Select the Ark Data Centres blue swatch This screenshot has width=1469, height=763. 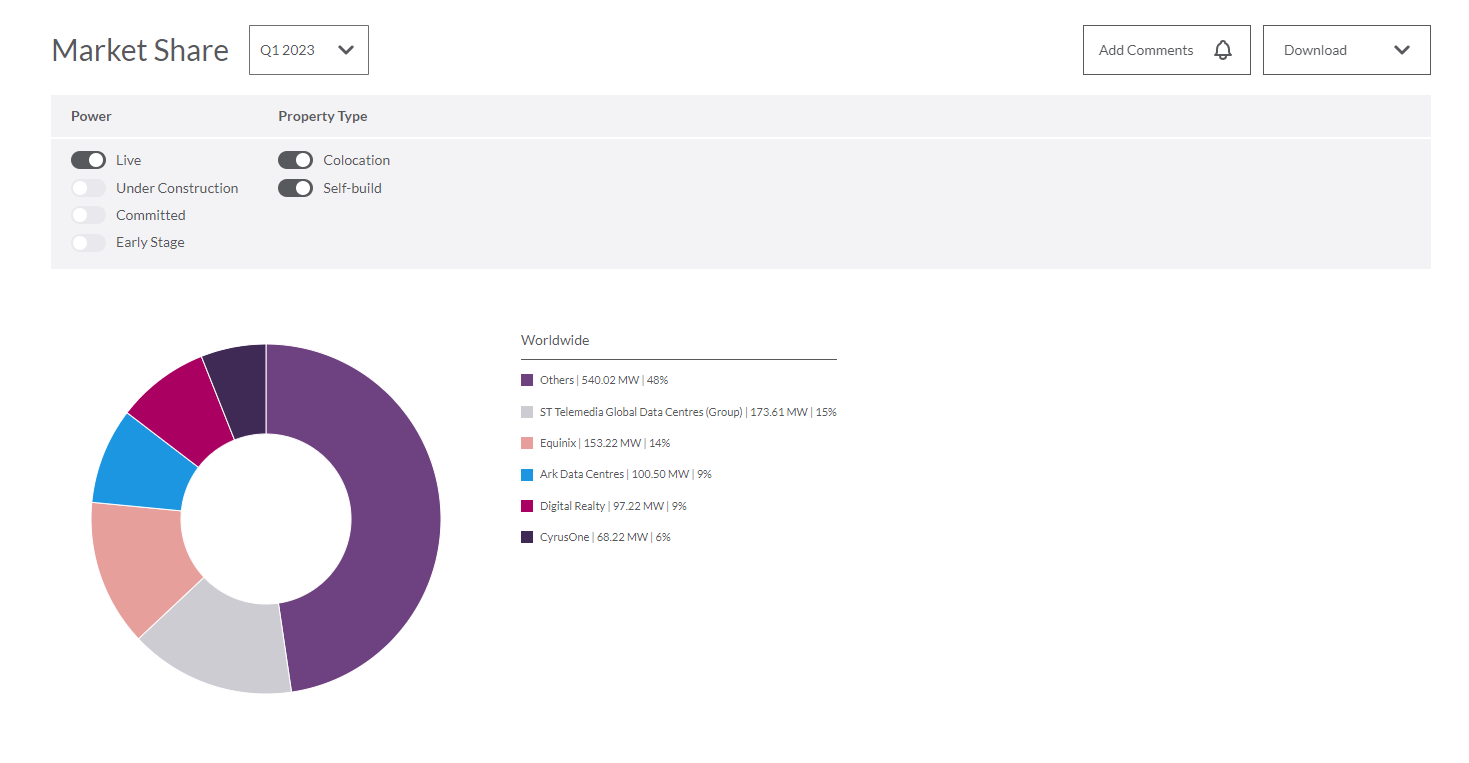pyautogui.click(x=527, y=474)
